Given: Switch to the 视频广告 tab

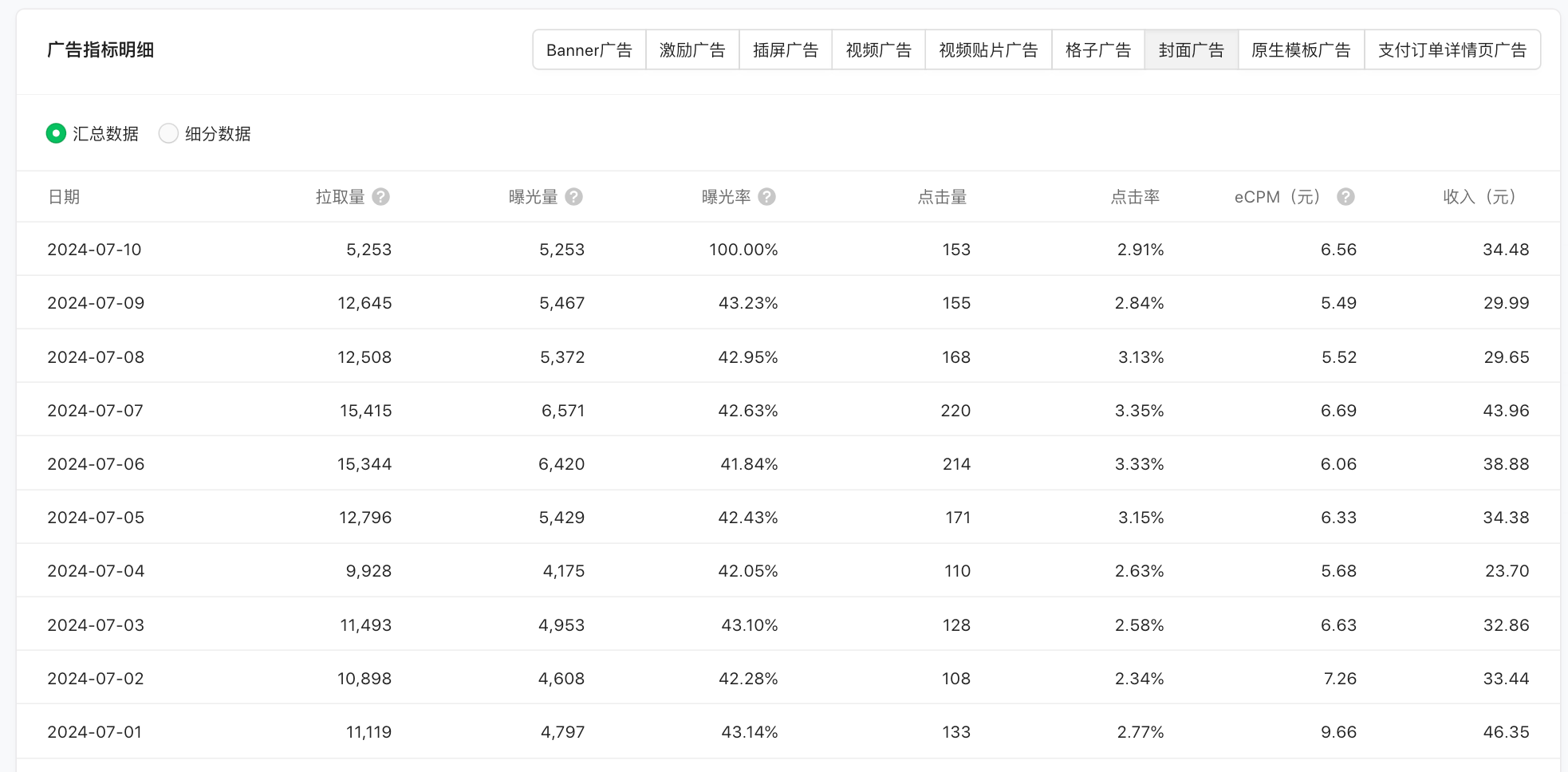Looking at the screenshot, I should [x=879, y=50].
